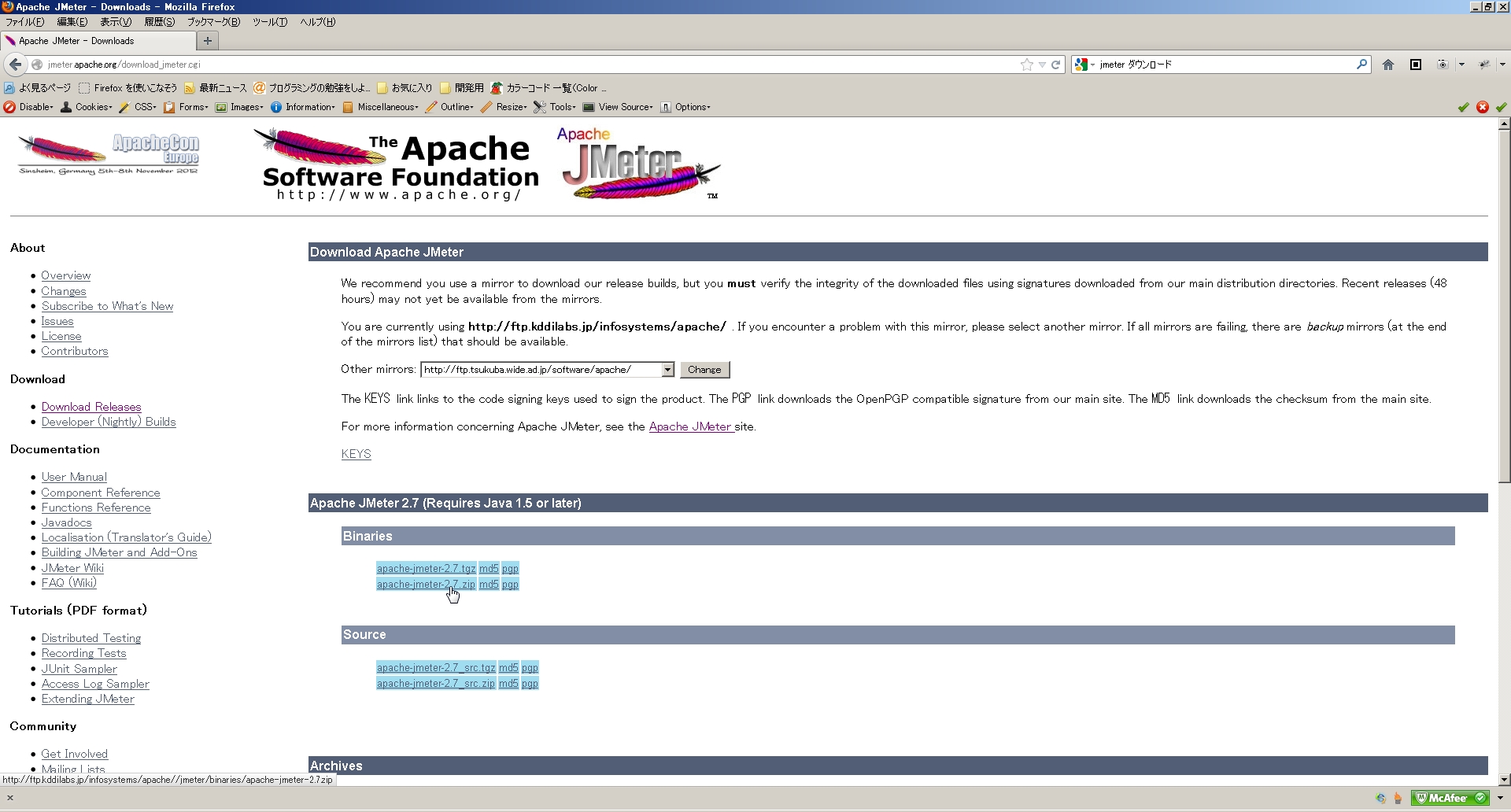Open the CSS dropdown menu
Image resolution: width=1511 pixels, height=812 pixels.
(x=138, y=107)
